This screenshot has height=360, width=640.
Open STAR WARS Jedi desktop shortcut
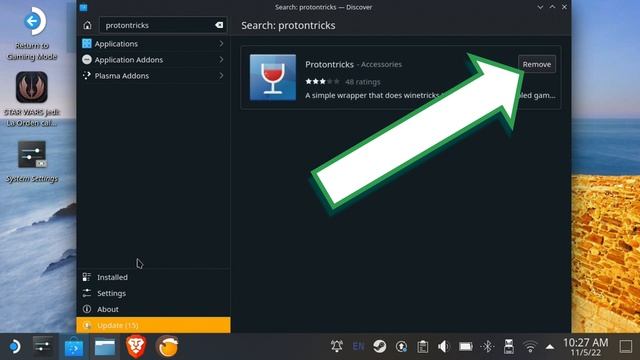[32, 99]
